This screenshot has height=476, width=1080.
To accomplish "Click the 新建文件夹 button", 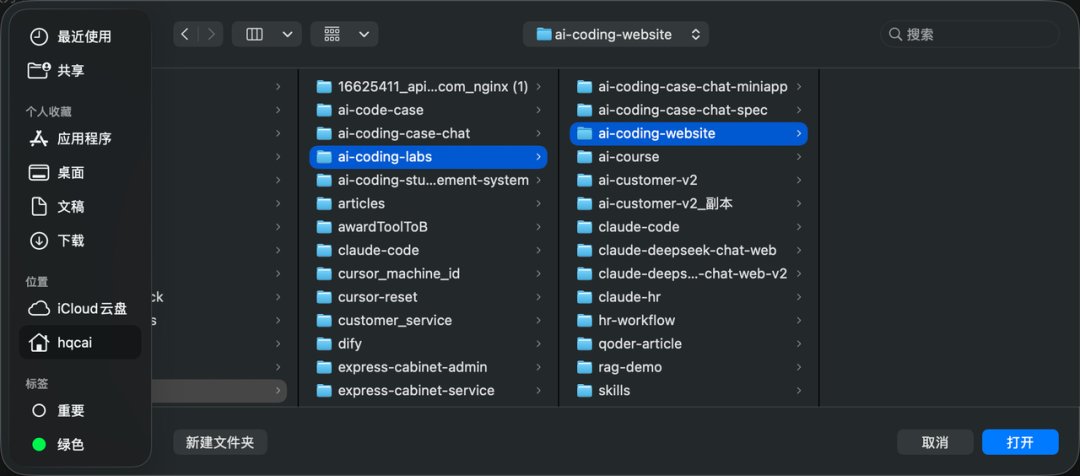I will [x=220, y=442].
